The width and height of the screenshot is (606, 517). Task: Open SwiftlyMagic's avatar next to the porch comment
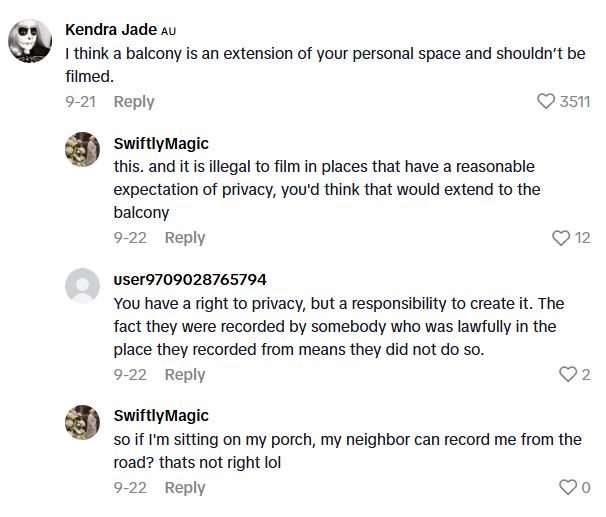point(82,423)
